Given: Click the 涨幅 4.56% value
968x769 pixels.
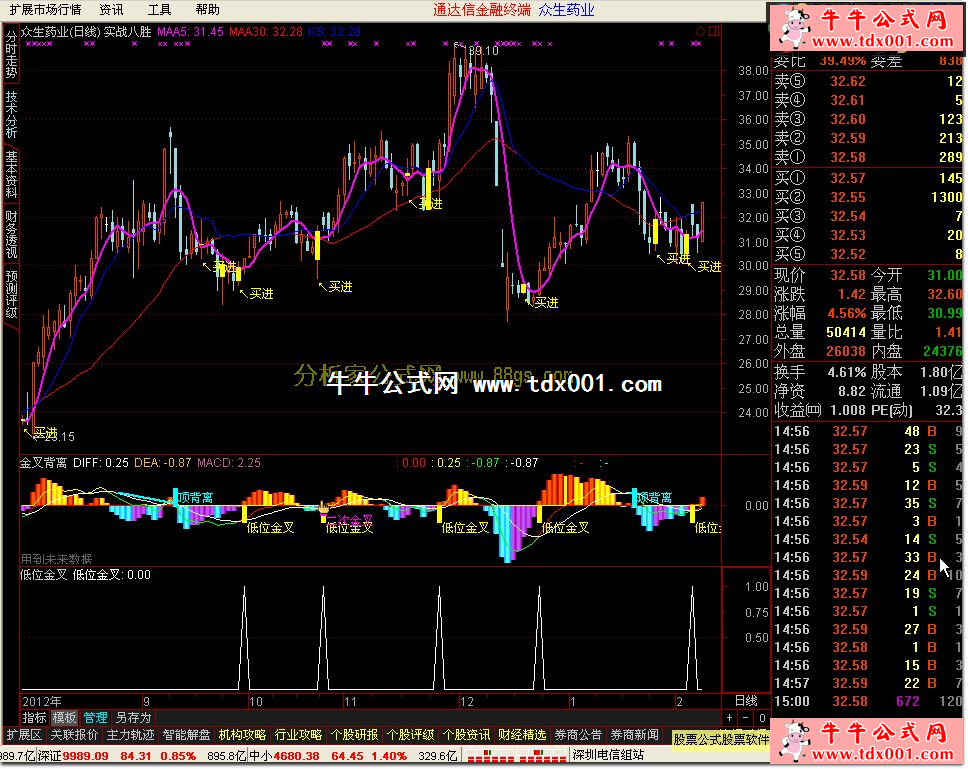Looking at the screenshot, I should click(847, 314).
